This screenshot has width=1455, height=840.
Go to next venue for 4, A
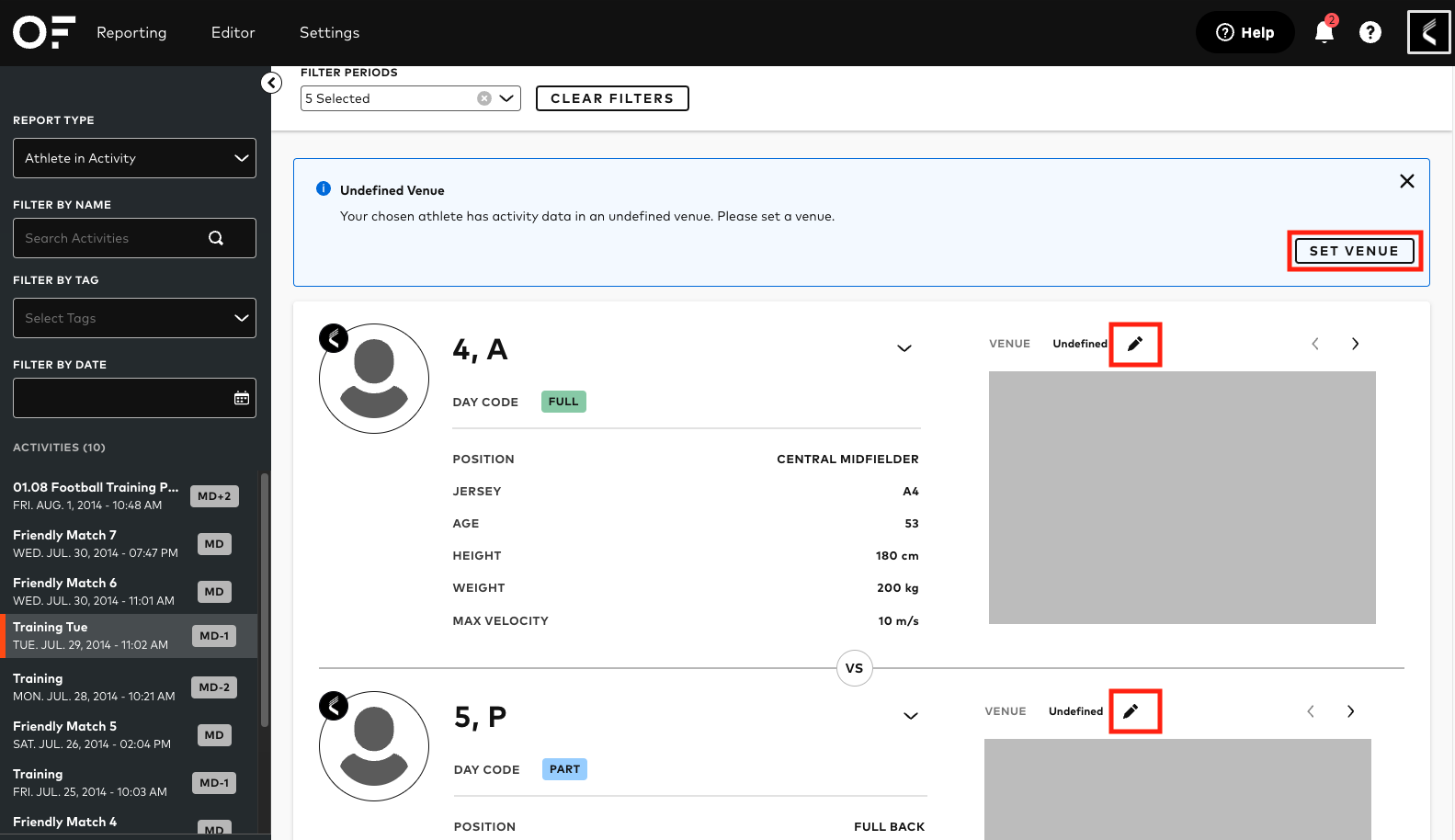coord(1355,344)
